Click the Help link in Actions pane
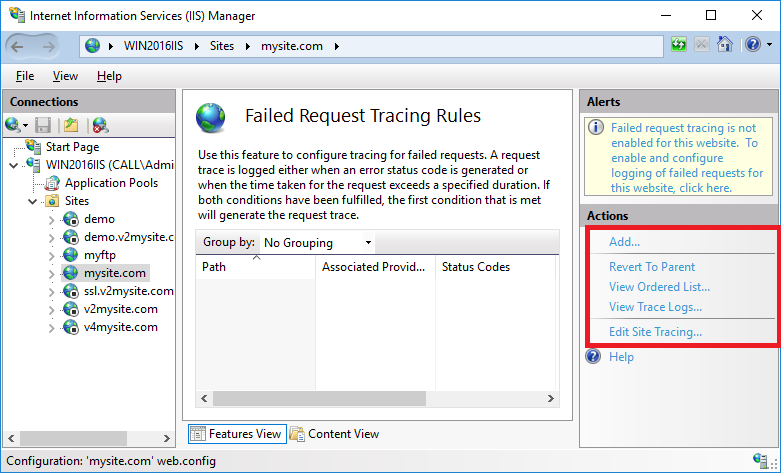Screen dimensions: 781x473 [x=621, y=356]
